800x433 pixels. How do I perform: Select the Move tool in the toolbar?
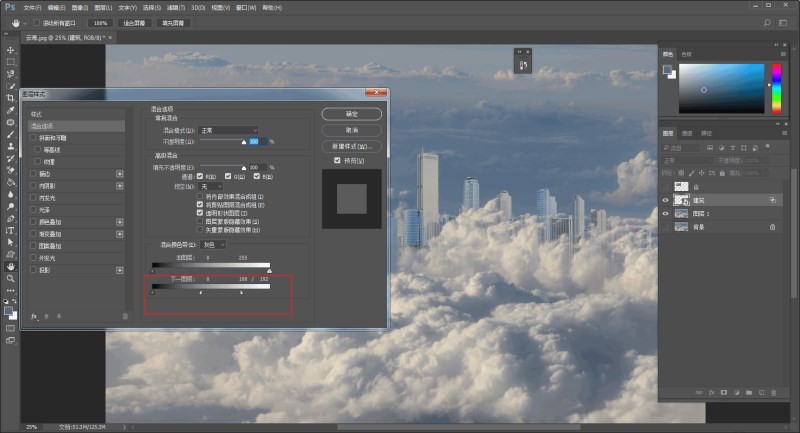click(x=11, y=50)
